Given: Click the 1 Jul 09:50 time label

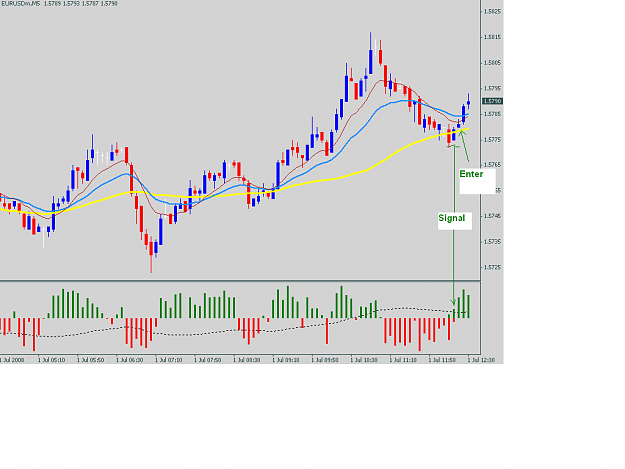Looking at the screenshot, I should pyautogui.click(x=325, y=360).
